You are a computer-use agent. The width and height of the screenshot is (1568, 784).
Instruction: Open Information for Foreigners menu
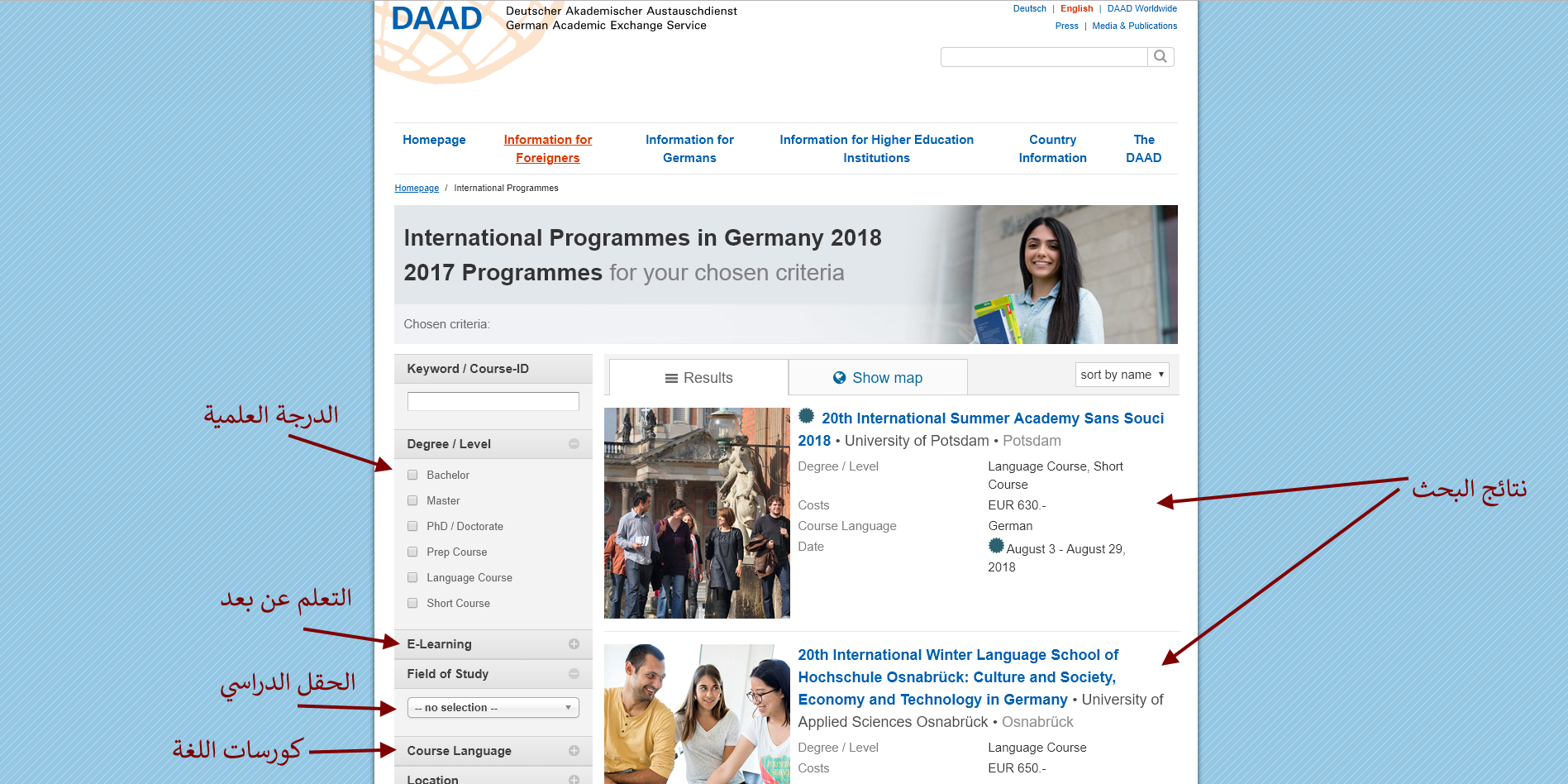point(548,149)
